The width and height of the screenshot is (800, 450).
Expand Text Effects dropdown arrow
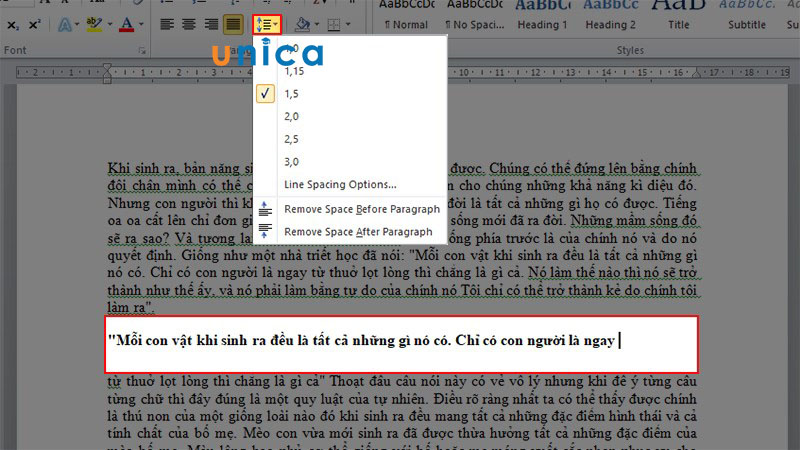coord(77,24)
